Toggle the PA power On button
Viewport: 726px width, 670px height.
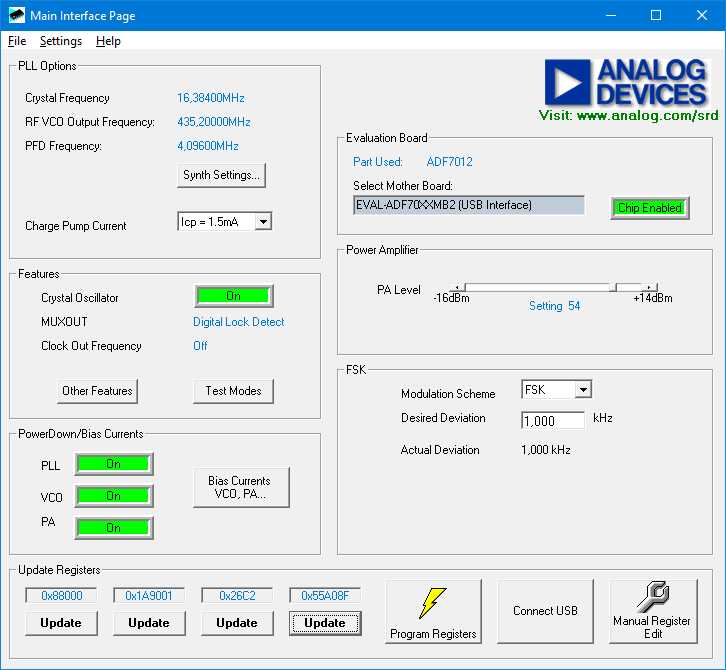pyautogui.click(x=114, y=528)
